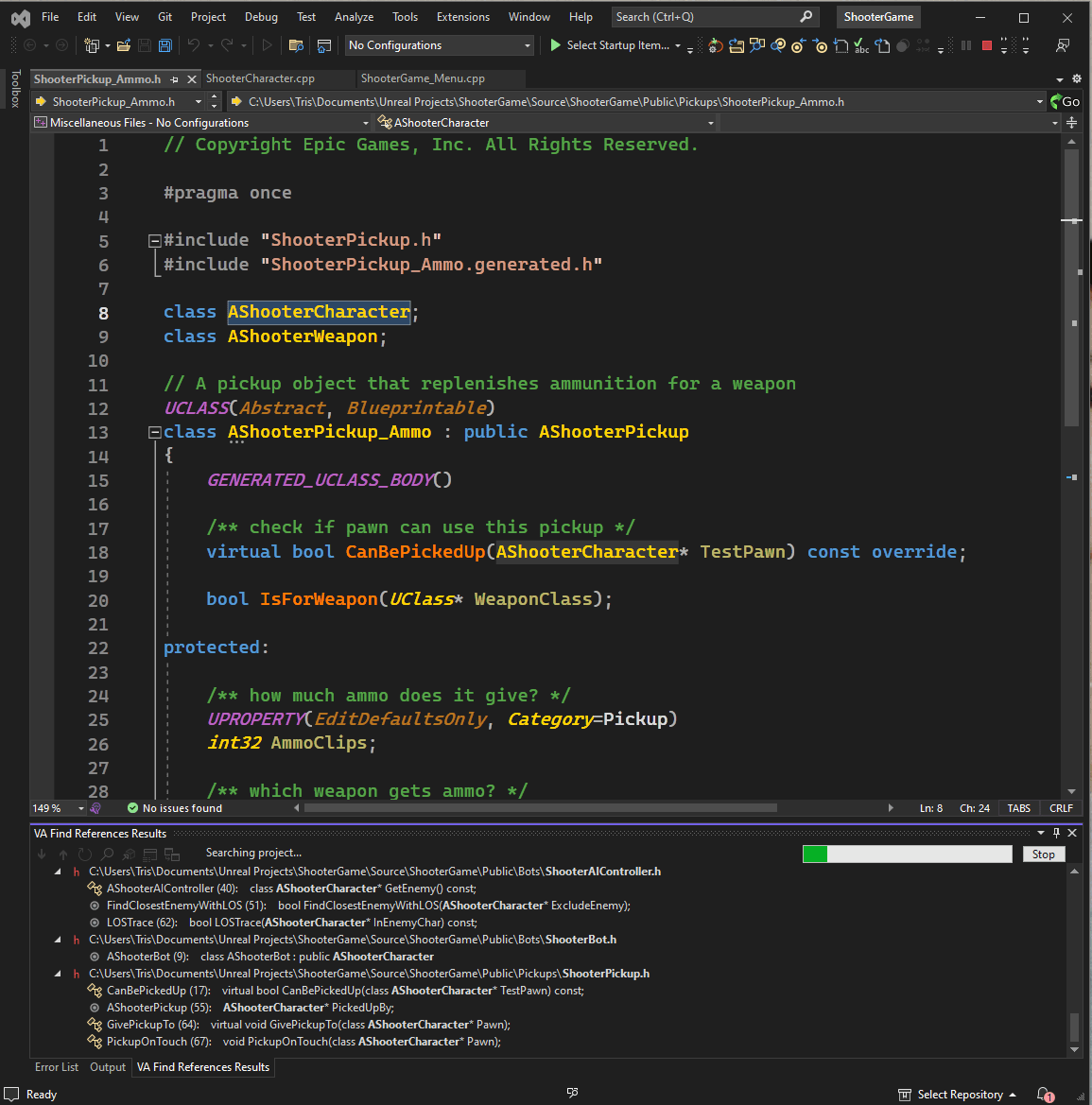Viewport: 1092px width, 1105px height.
Task: Click the Open File folder icon
Action: point(124,45)
